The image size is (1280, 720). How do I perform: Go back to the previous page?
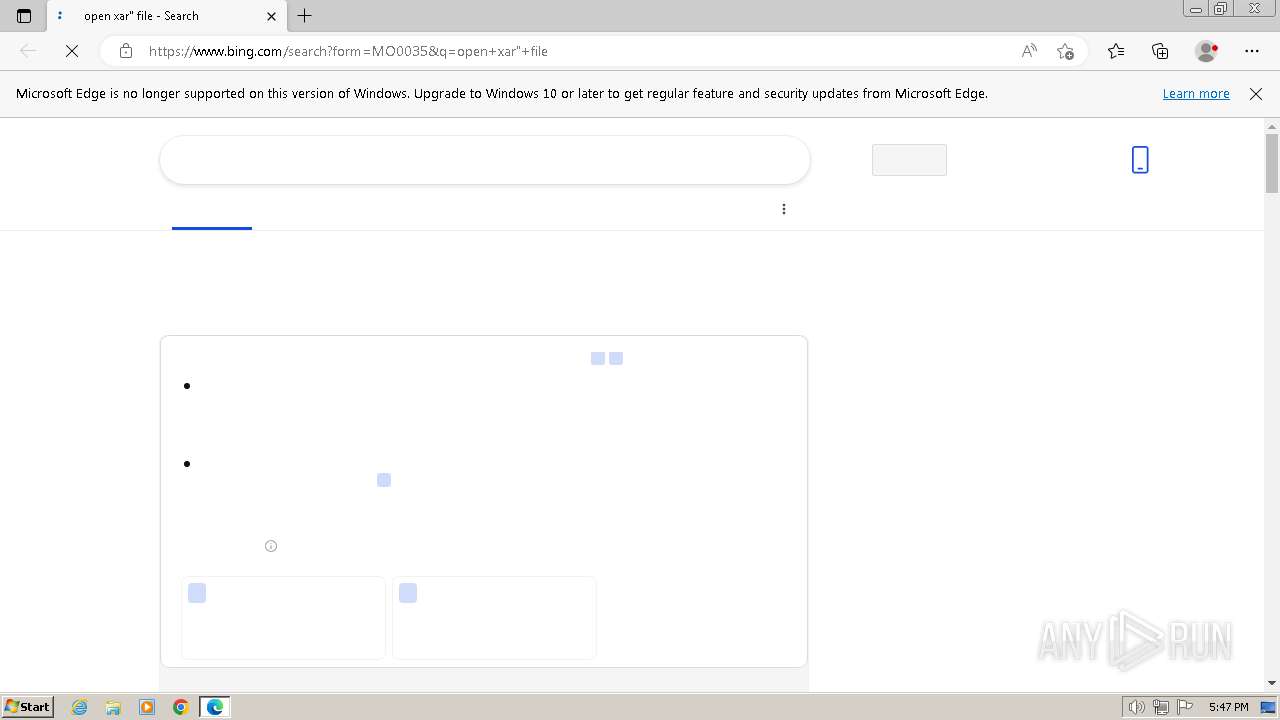coord(28,51)
